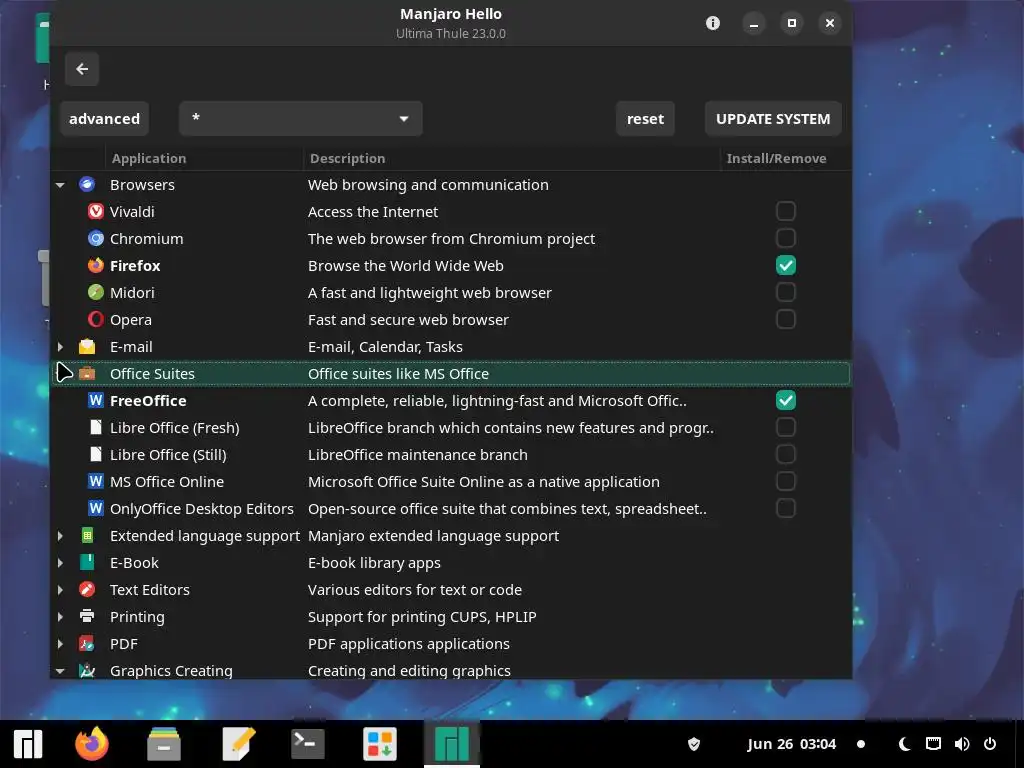This screenshot has width=1024, height=768.
Task: Open the volume control tray icon
Action: pyautogui.click(x=962, y=744)
